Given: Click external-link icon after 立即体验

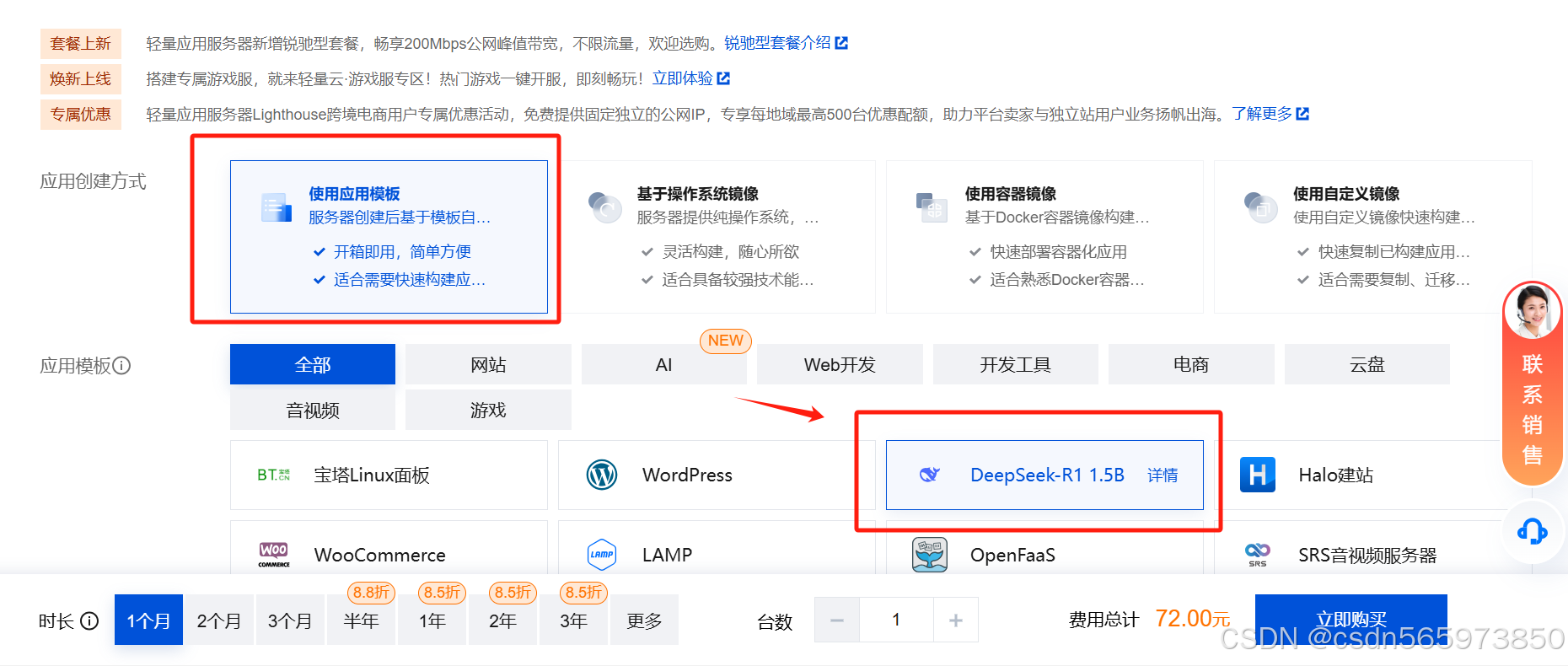Looking at the screenshot, I should click(723, 78).
